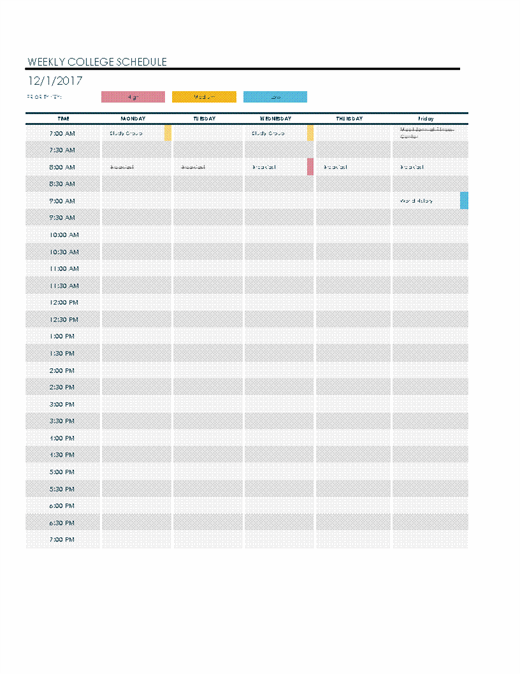Viewport: 520px width, 675px height.
Task: Select the 6:30 PM time label
Action: (62, 523)
